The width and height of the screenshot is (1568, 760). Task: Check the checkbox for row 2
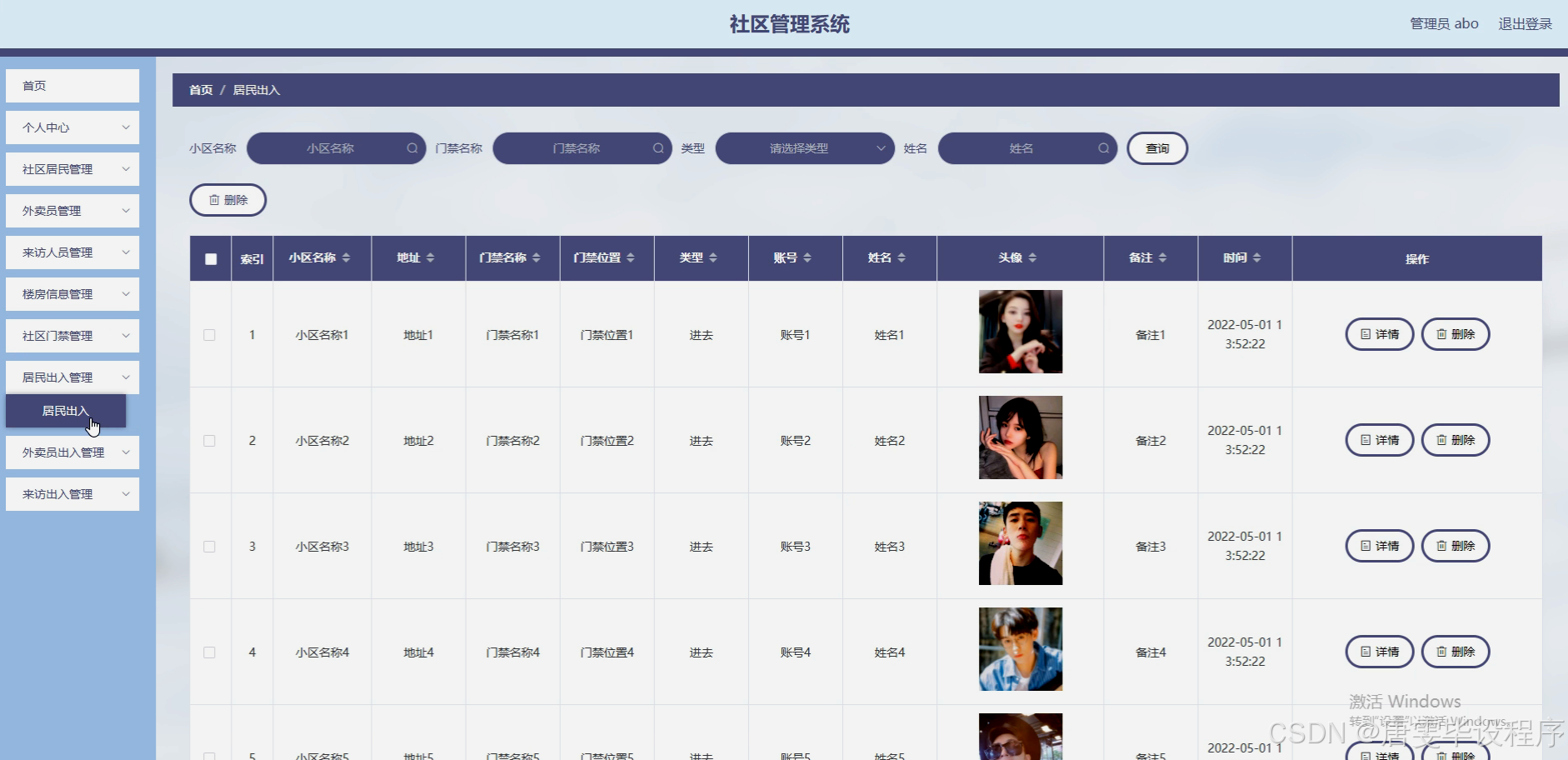pyautogui.click(x=209, y=441)
